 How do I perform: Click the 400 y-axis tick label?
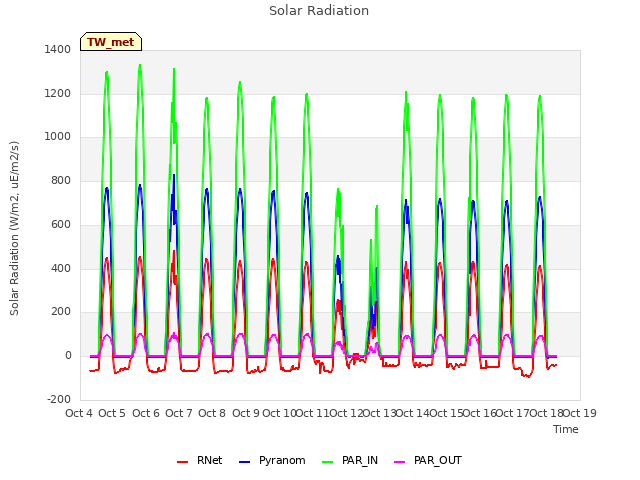pyautogui.click(x=61, y=268)
